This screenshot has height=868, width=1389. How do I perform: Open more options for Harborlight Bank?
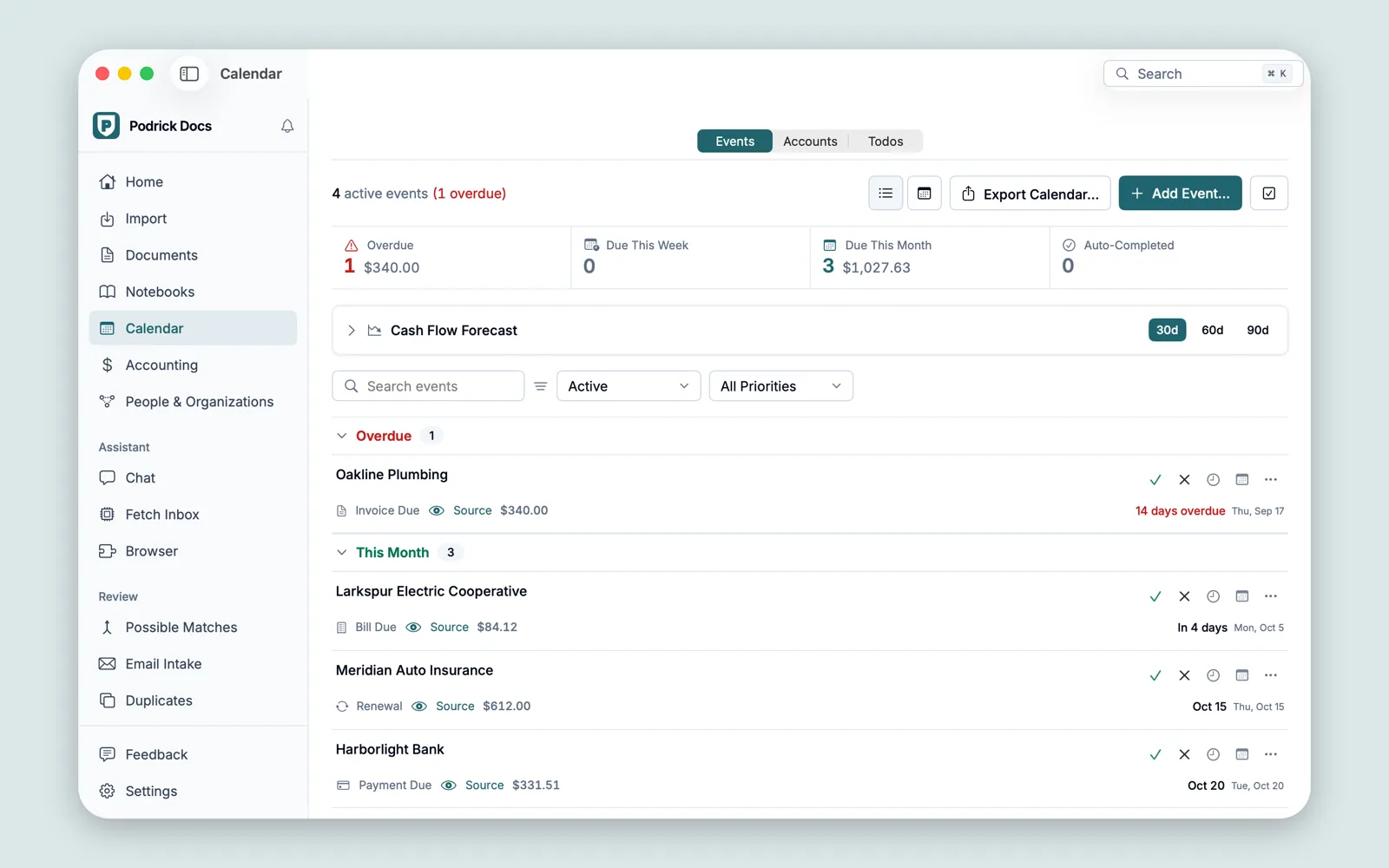point(1271,754)
